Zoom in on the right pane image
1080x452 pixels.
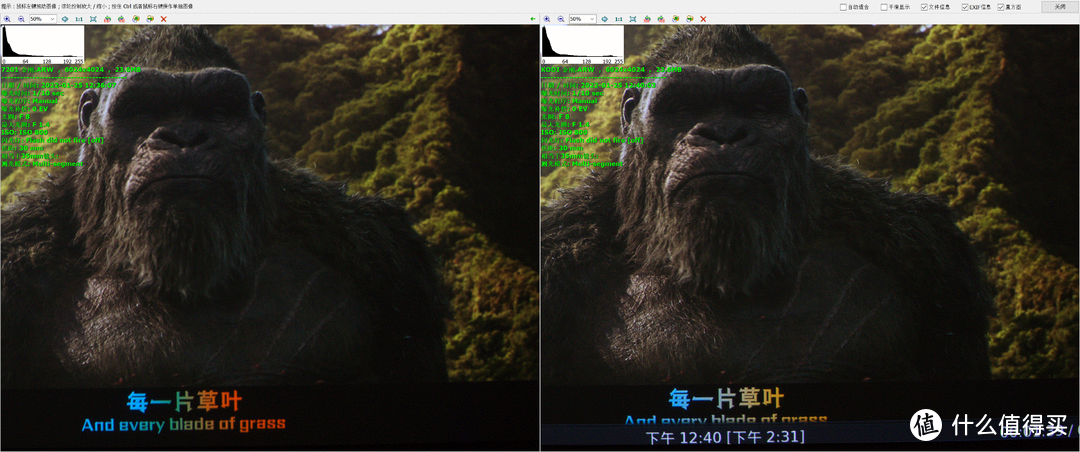coord(547,19)
